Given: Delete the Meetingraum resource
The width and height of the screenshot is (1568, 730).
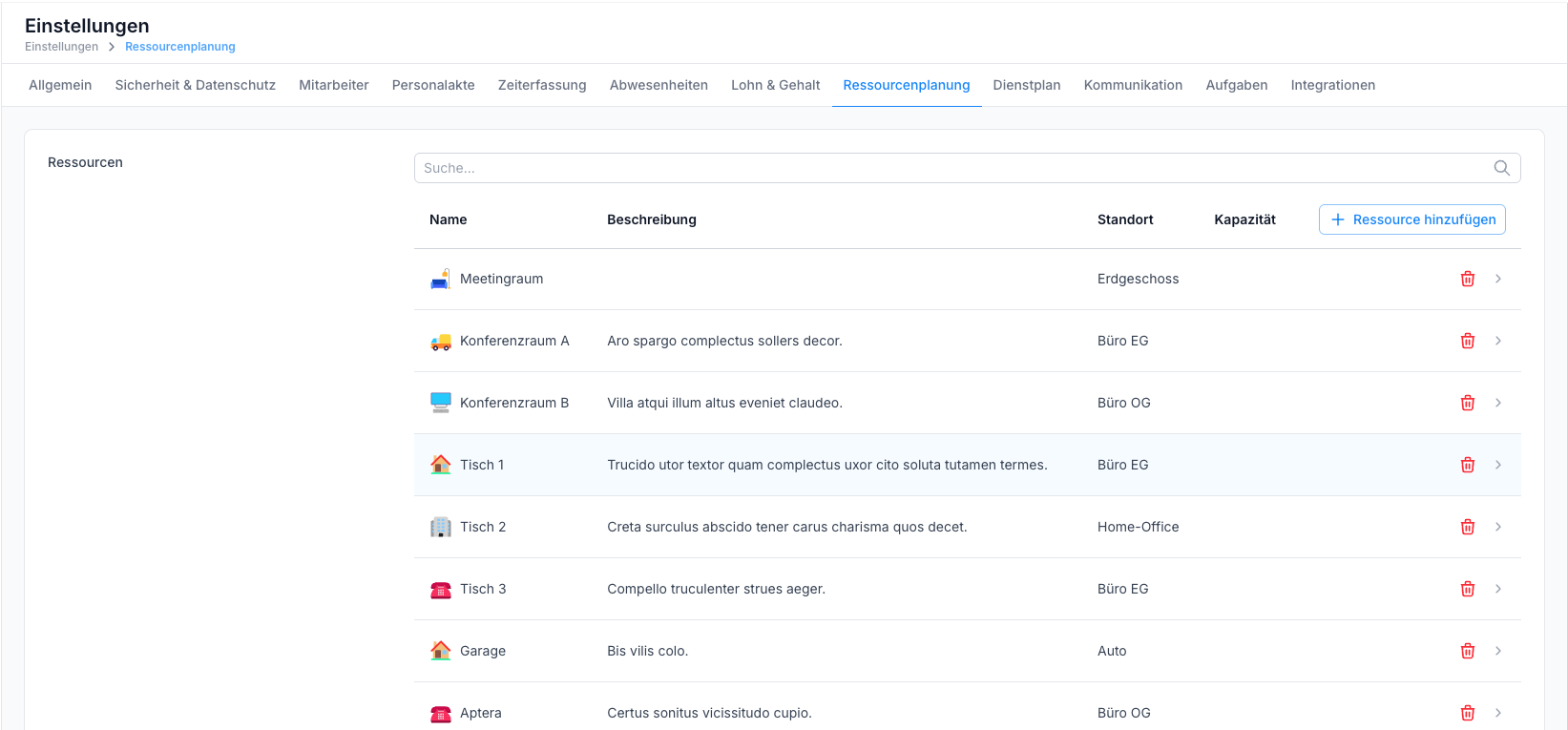Looking at the screenshot, I should tap(1468, 279).
